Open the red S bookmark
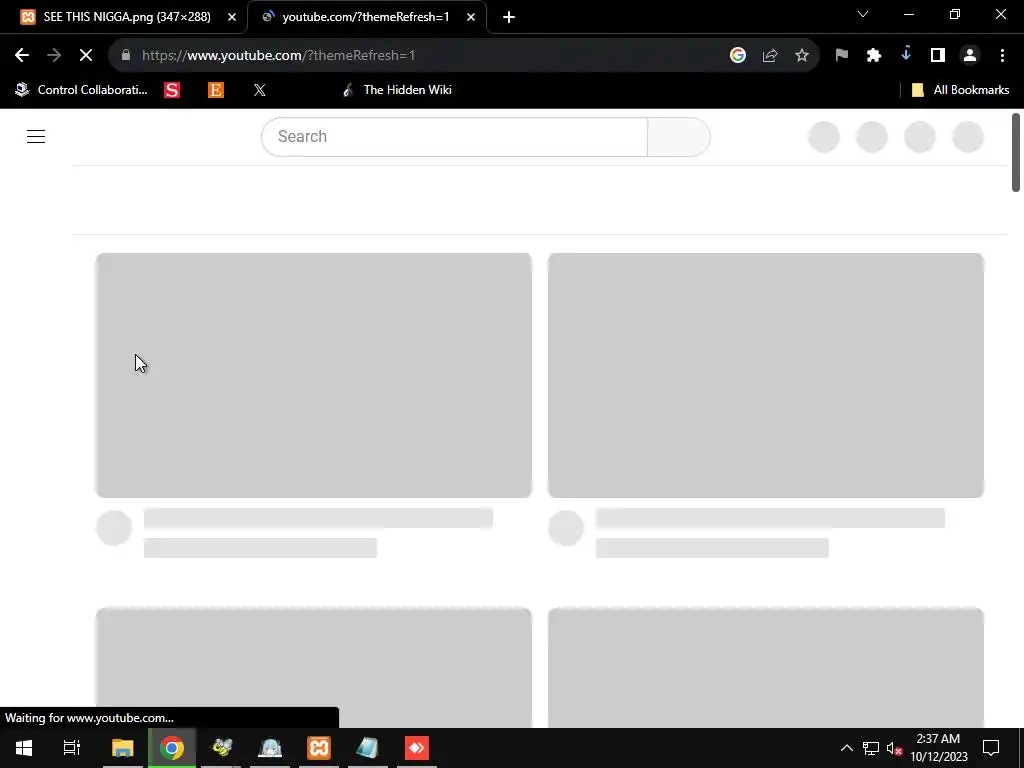 172,90
